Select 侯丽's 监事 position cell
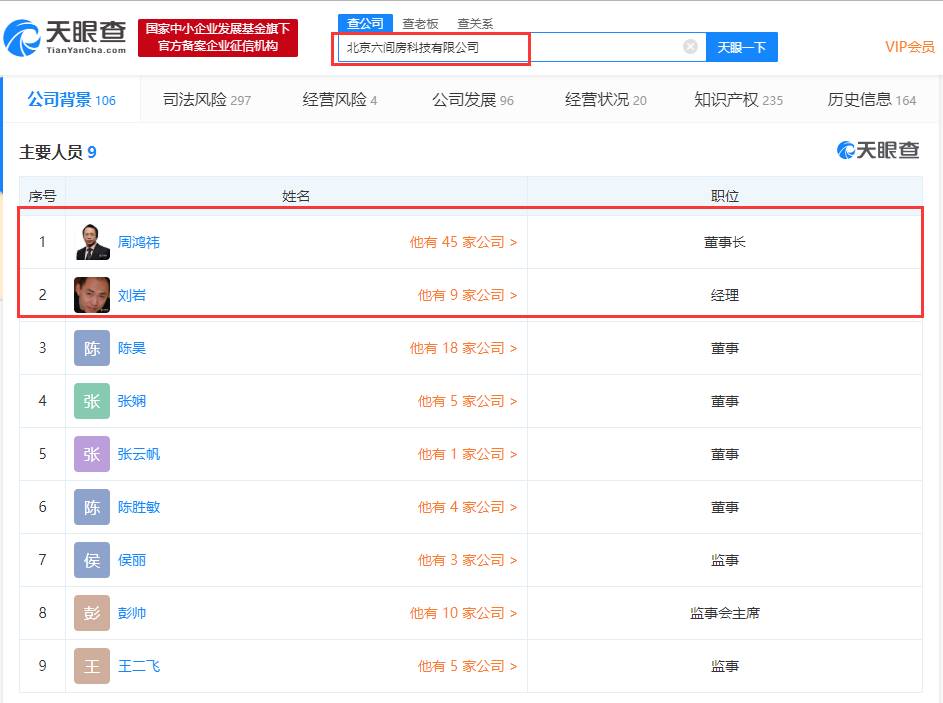Screen dimensions: 943x703 click(x=725, y=560)
